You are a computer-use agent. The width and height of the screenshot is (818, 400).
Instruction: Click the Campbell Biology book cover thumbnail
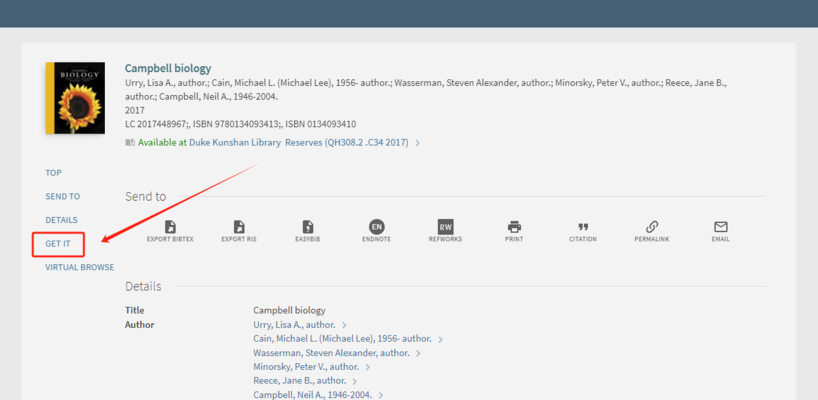(75, 98)
